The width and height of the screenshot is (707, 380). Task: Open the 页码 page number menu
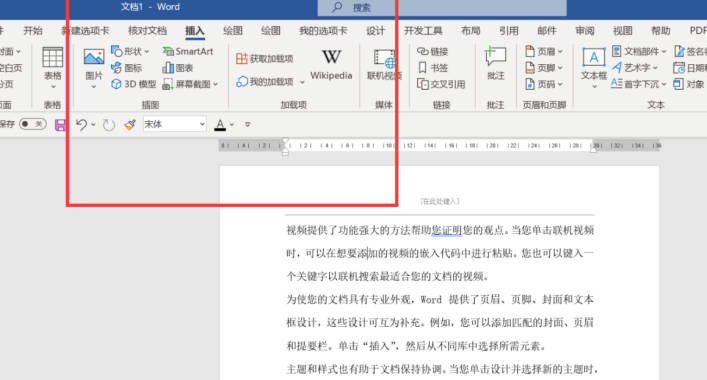[544, 84]
